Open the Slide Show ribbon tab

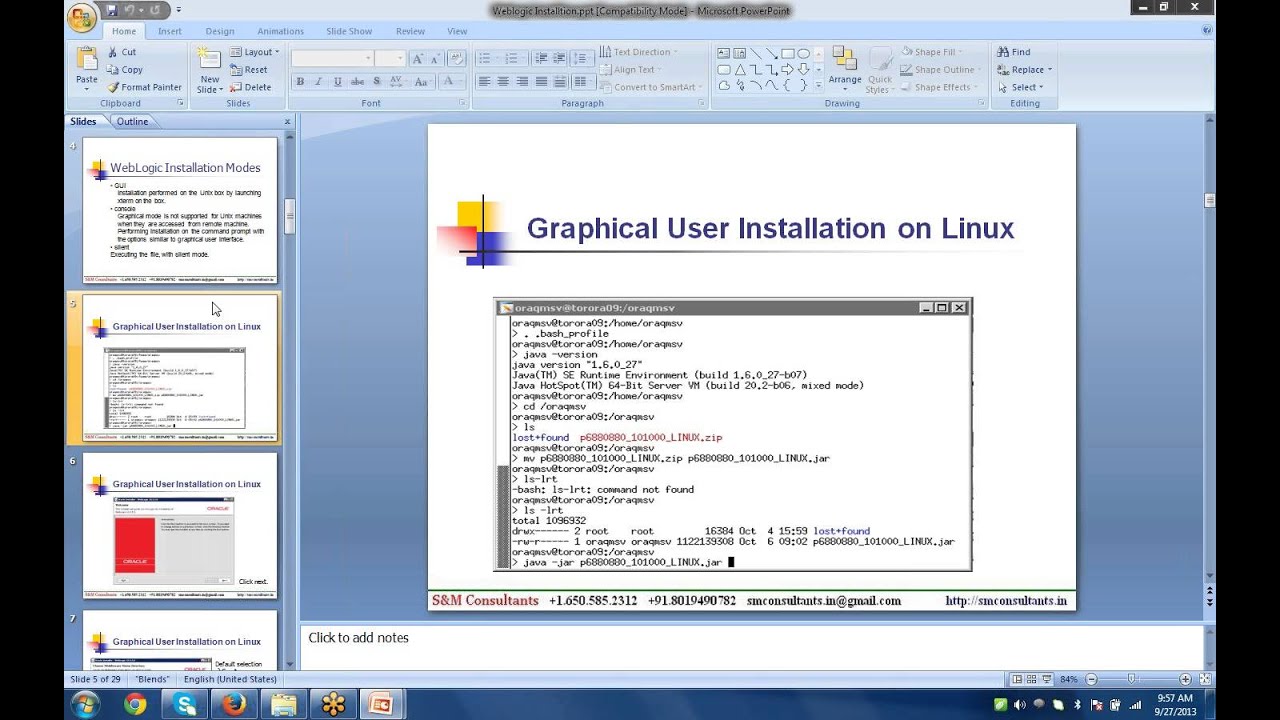[x=350, y=31]
